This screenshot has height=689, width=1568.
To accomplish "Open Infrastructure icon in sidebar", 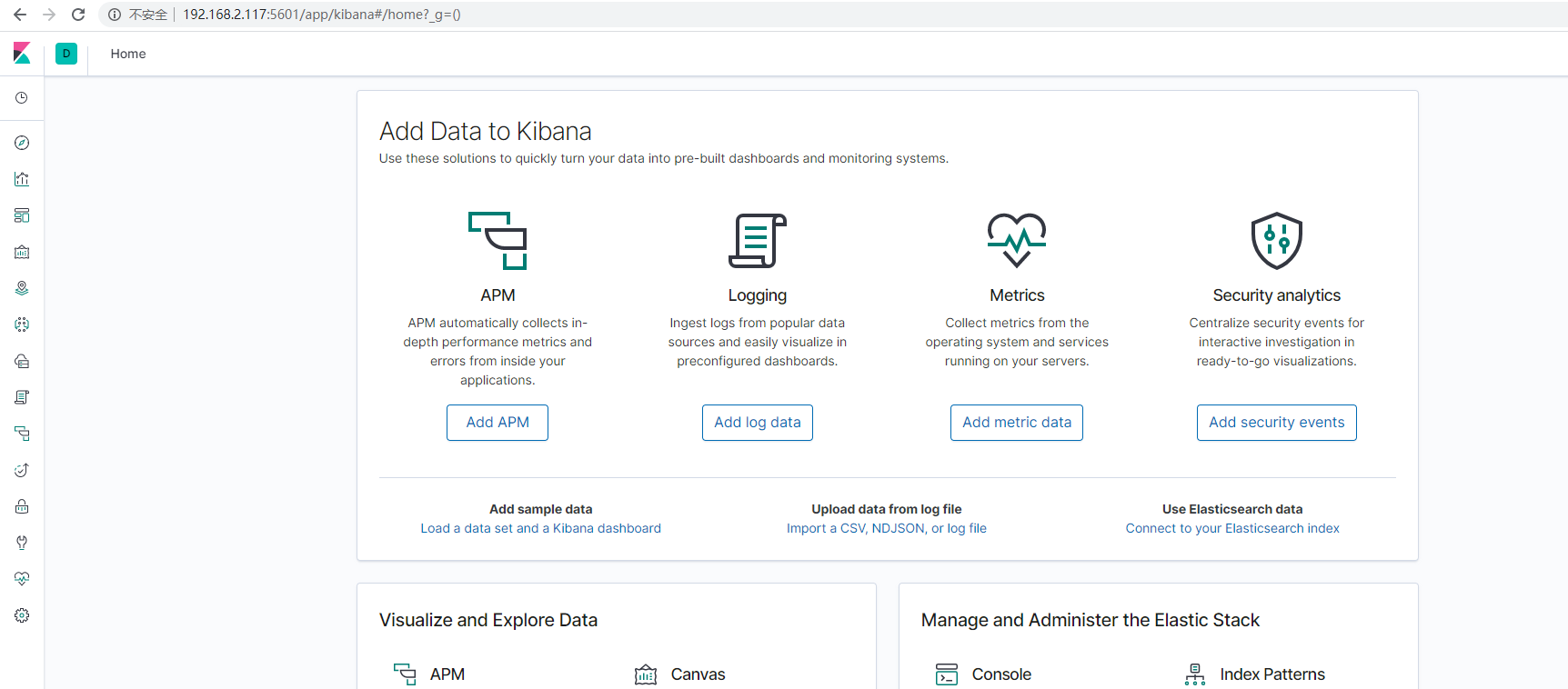I will coord(22,361).
